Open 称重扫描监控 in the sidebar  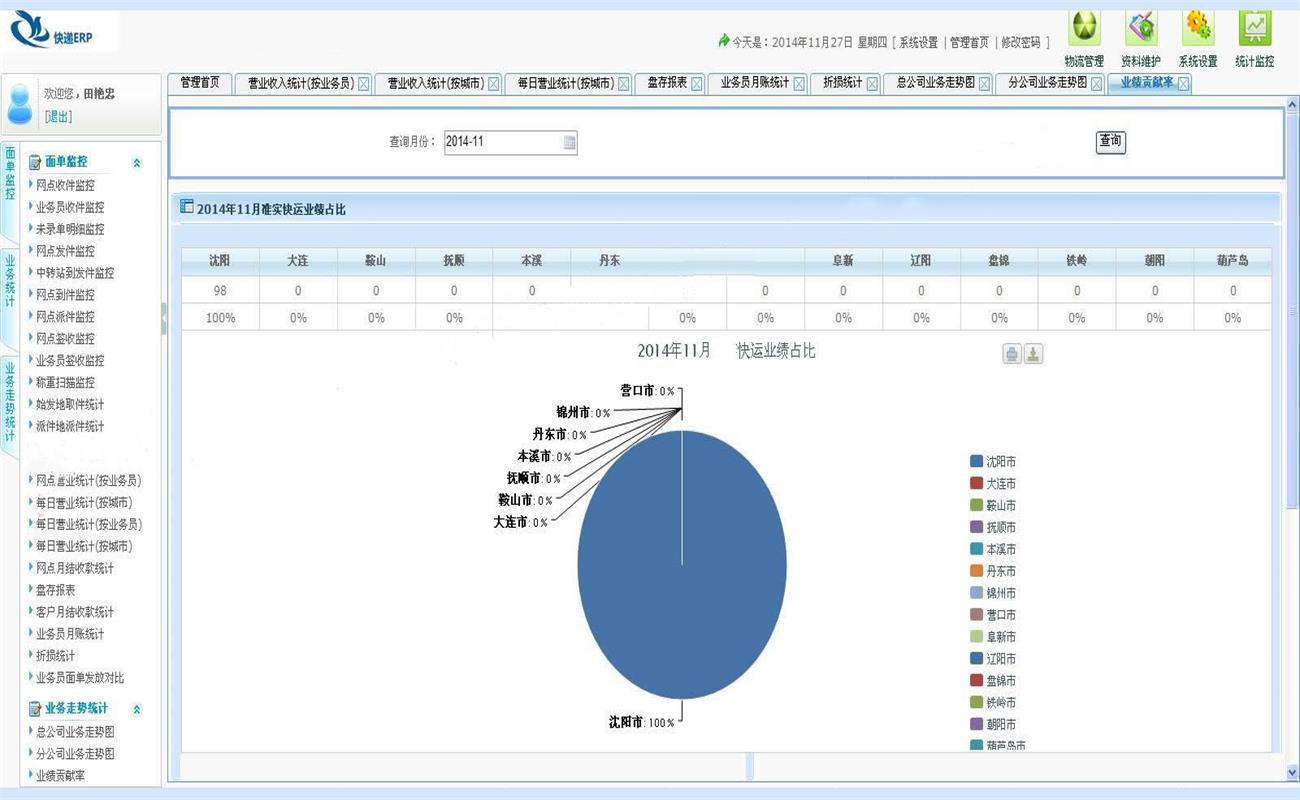tap(65, 383)
